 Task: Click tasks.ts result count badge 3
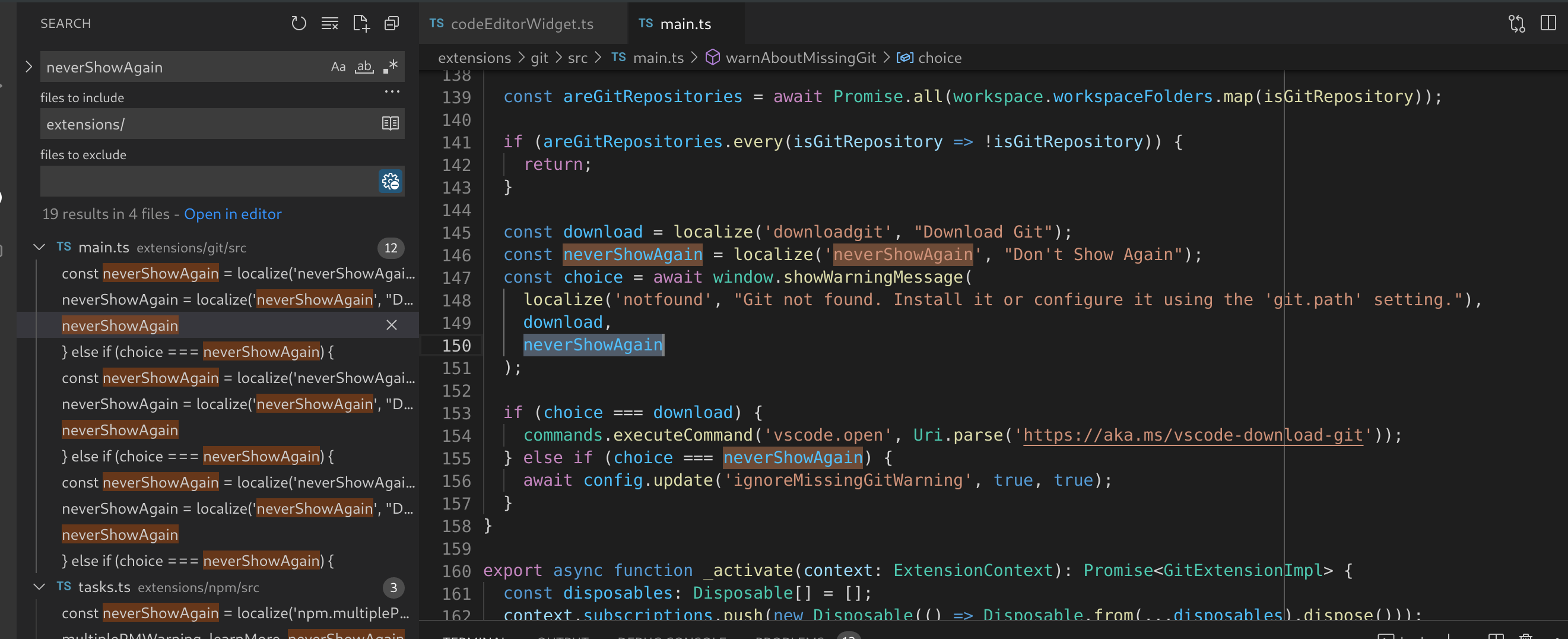coord(393,588)
